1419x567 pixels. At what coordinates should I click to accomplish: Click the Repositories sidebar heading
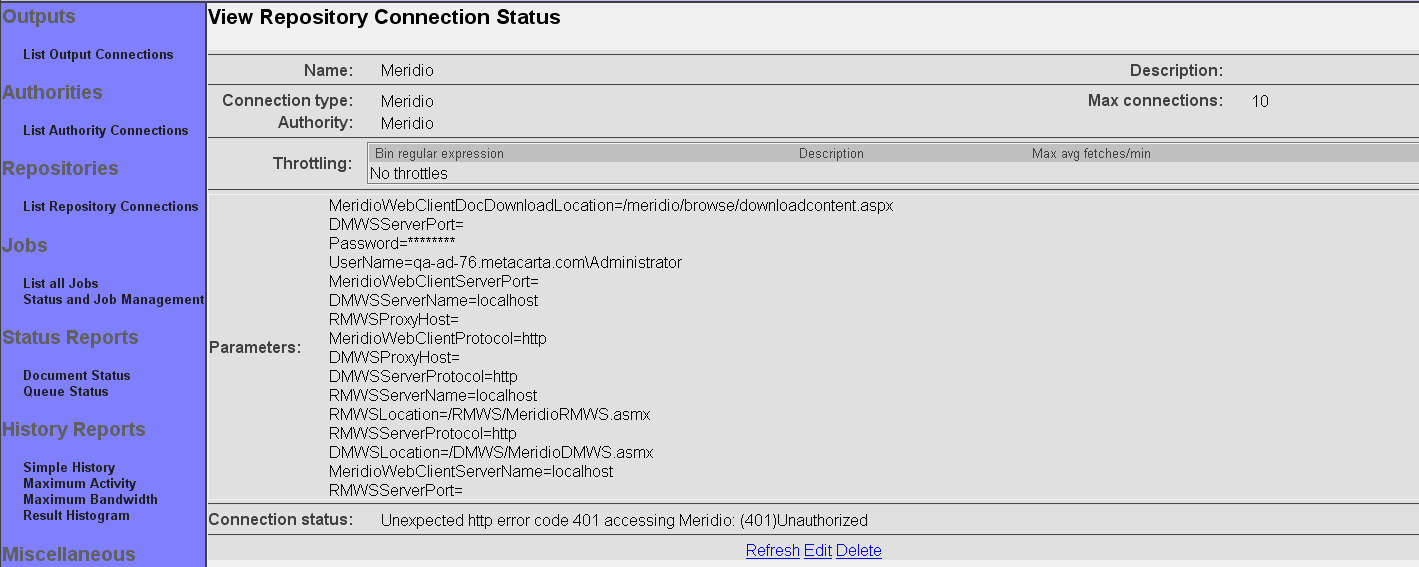(x=60, y=169)
